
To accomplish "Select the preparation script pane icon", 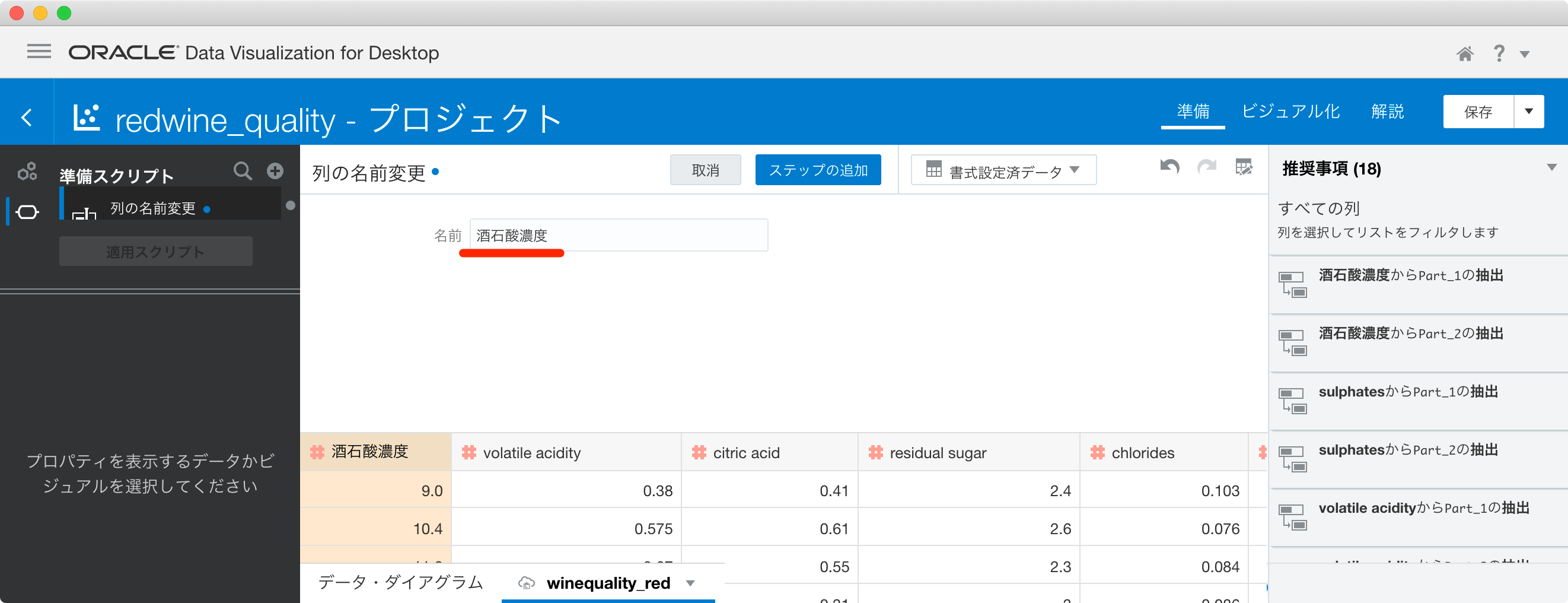I will 27,212.
